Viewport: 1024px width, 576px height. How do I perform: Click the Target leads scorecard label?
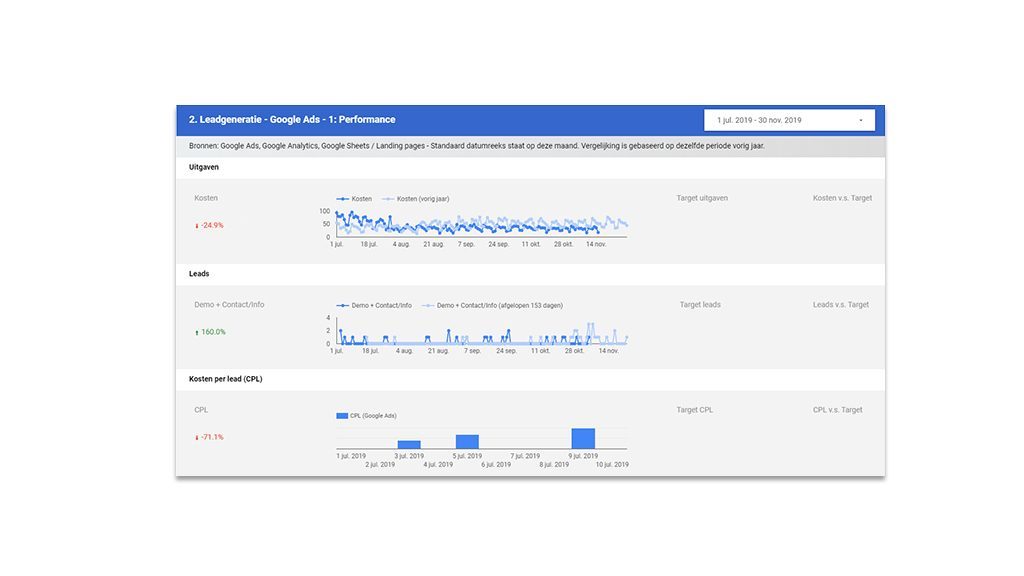click(x=700, y=304)
